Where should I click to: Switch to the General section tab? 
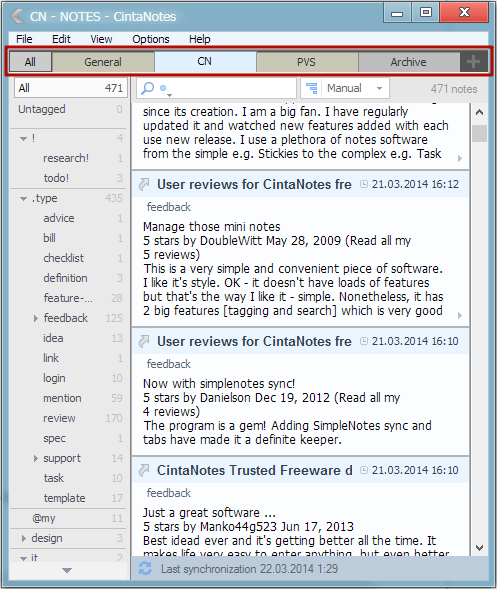click(103, 62)
